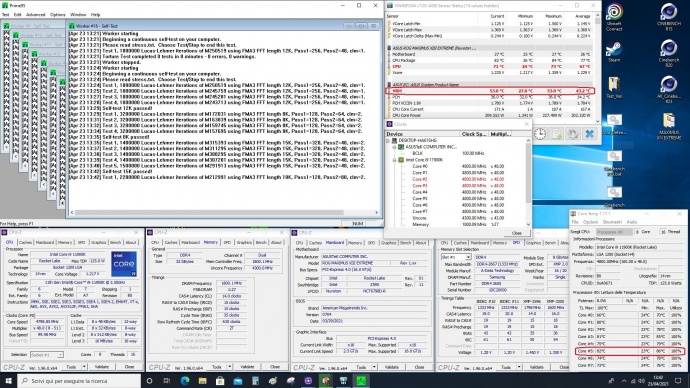This screenshot has width=690, height=388.
Task: Open Task View on the taskbar
Action: [167, 381]
